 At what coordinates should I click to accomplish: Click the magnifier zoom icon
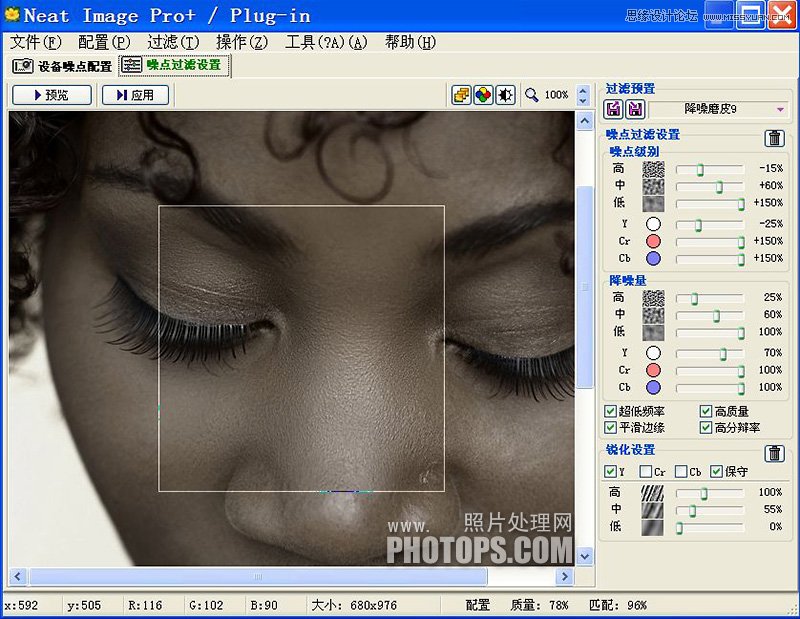point(532,95)
